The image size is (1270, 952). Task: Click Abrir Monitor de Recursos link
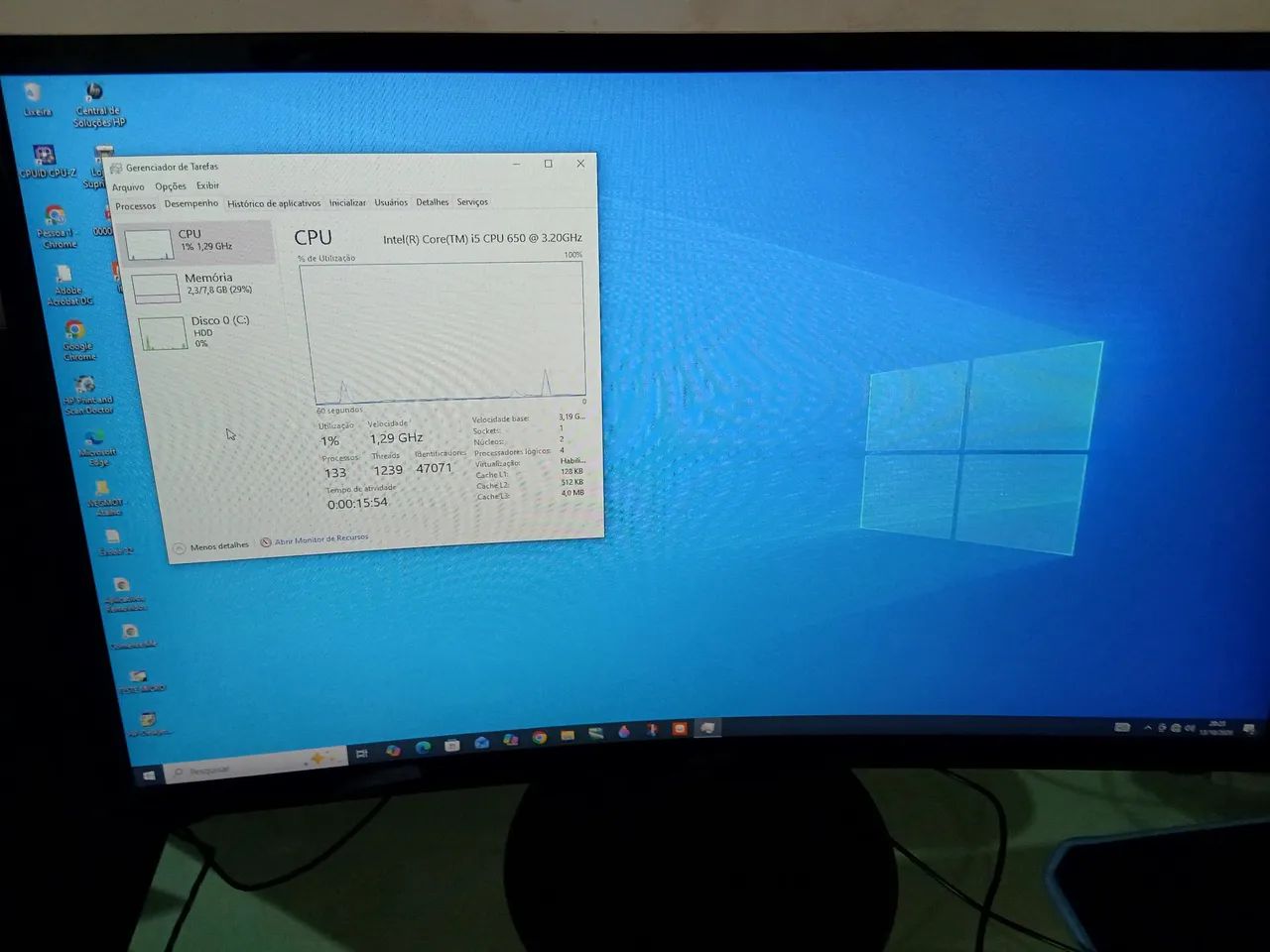coord(315,540)
